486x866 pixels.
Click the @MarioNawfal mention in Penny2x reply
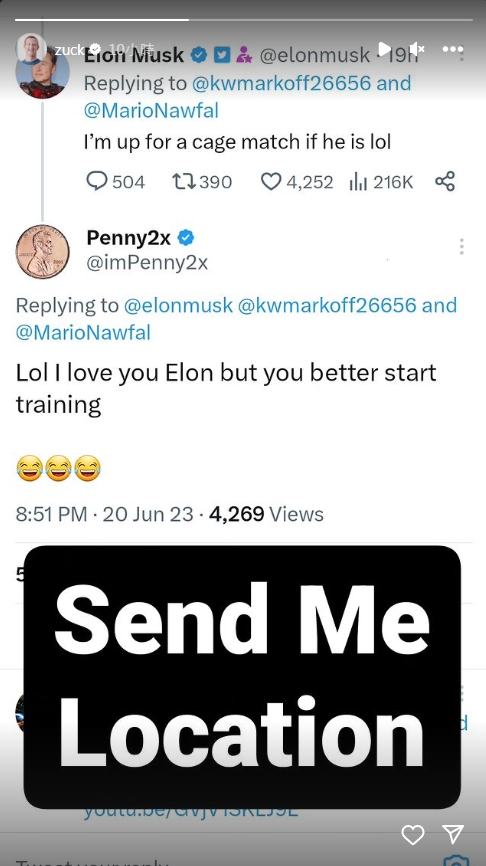click(x=83, y=332)
